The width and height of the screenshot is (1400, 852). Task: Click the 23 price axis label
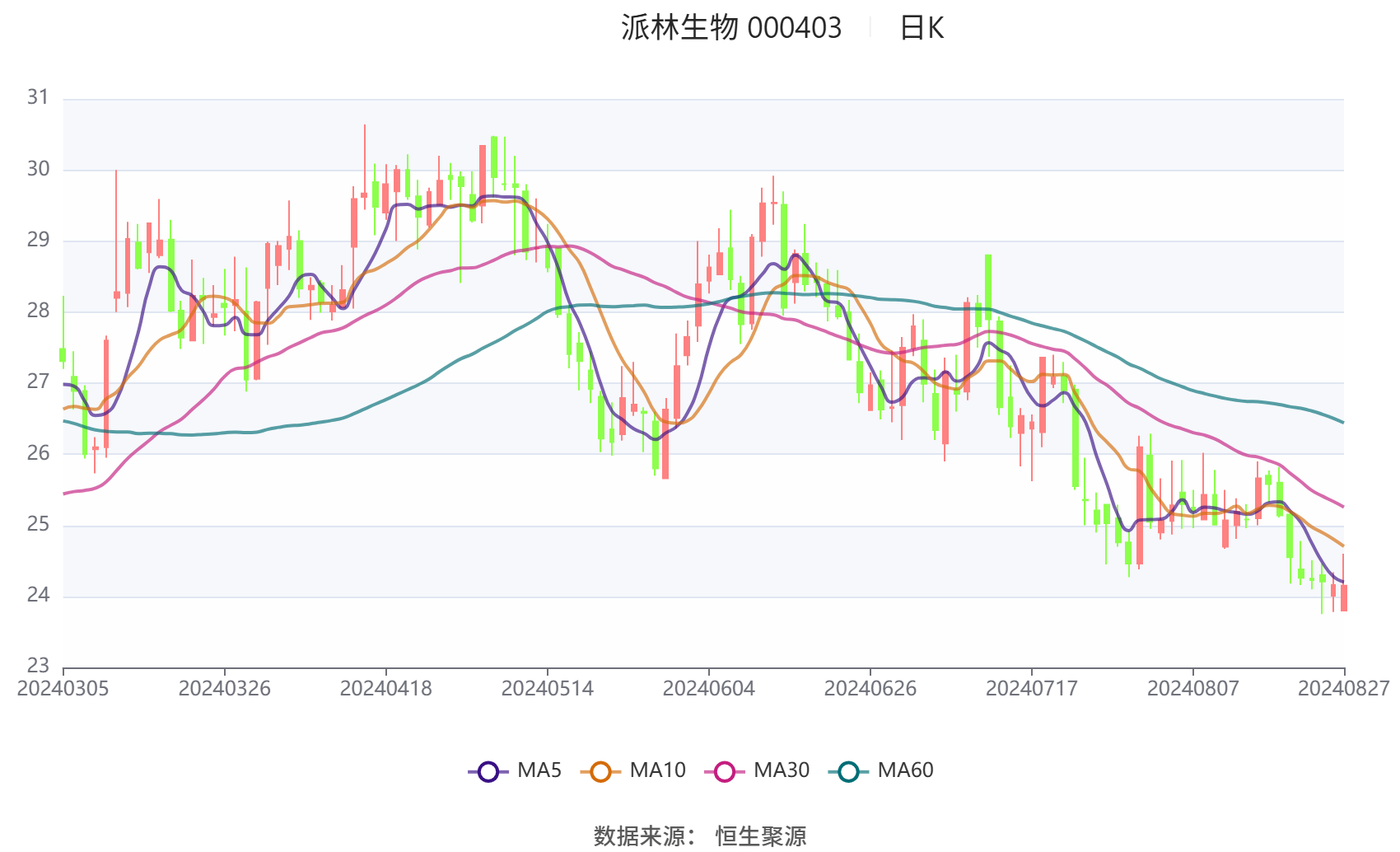coord(38,666)
